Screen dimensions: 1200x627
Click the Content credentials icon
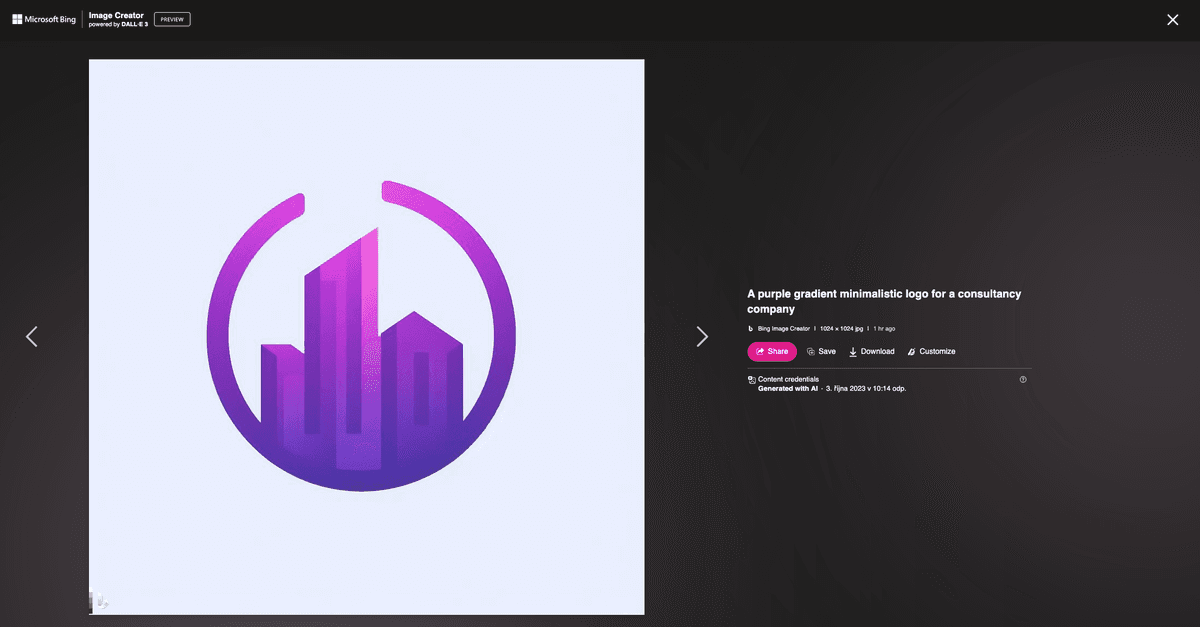(751, 380)
